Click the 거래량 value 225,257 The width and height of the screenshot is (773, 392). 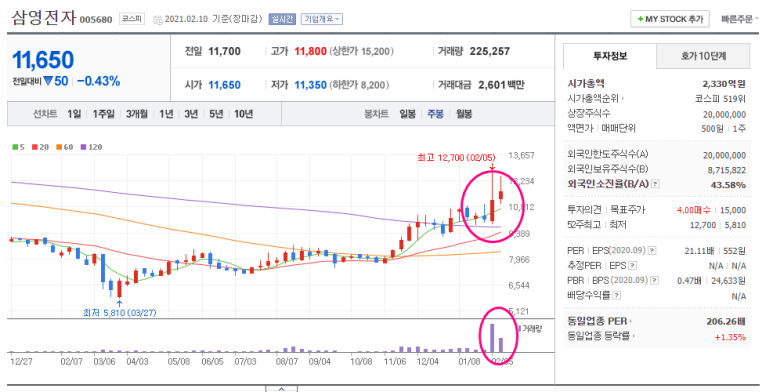[490, 51]
